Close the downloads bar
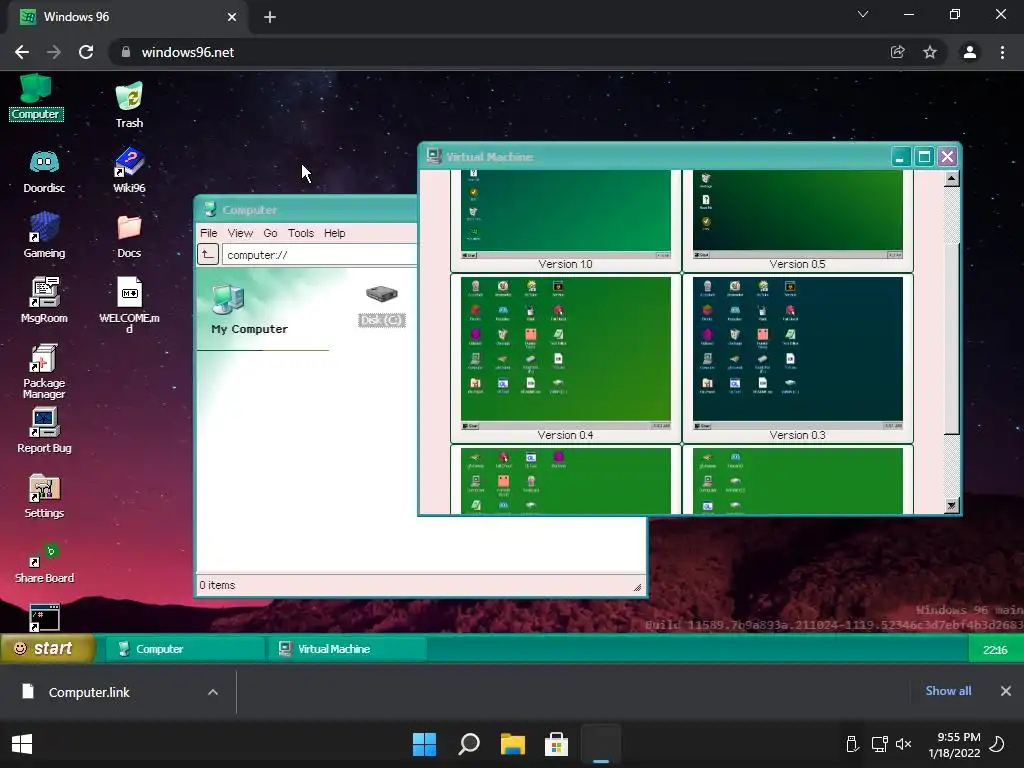This screenshot has width=1024, height=768. pos(1006,691)
